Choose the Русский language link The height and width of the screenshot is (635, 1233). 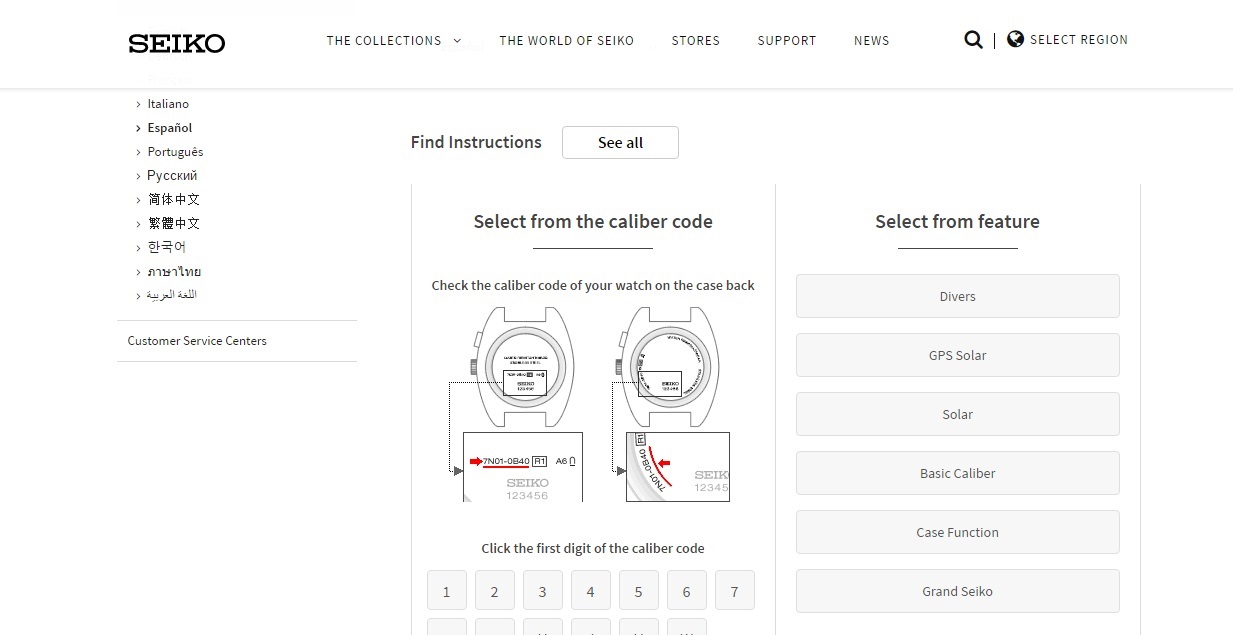click(x=172, y=175)
